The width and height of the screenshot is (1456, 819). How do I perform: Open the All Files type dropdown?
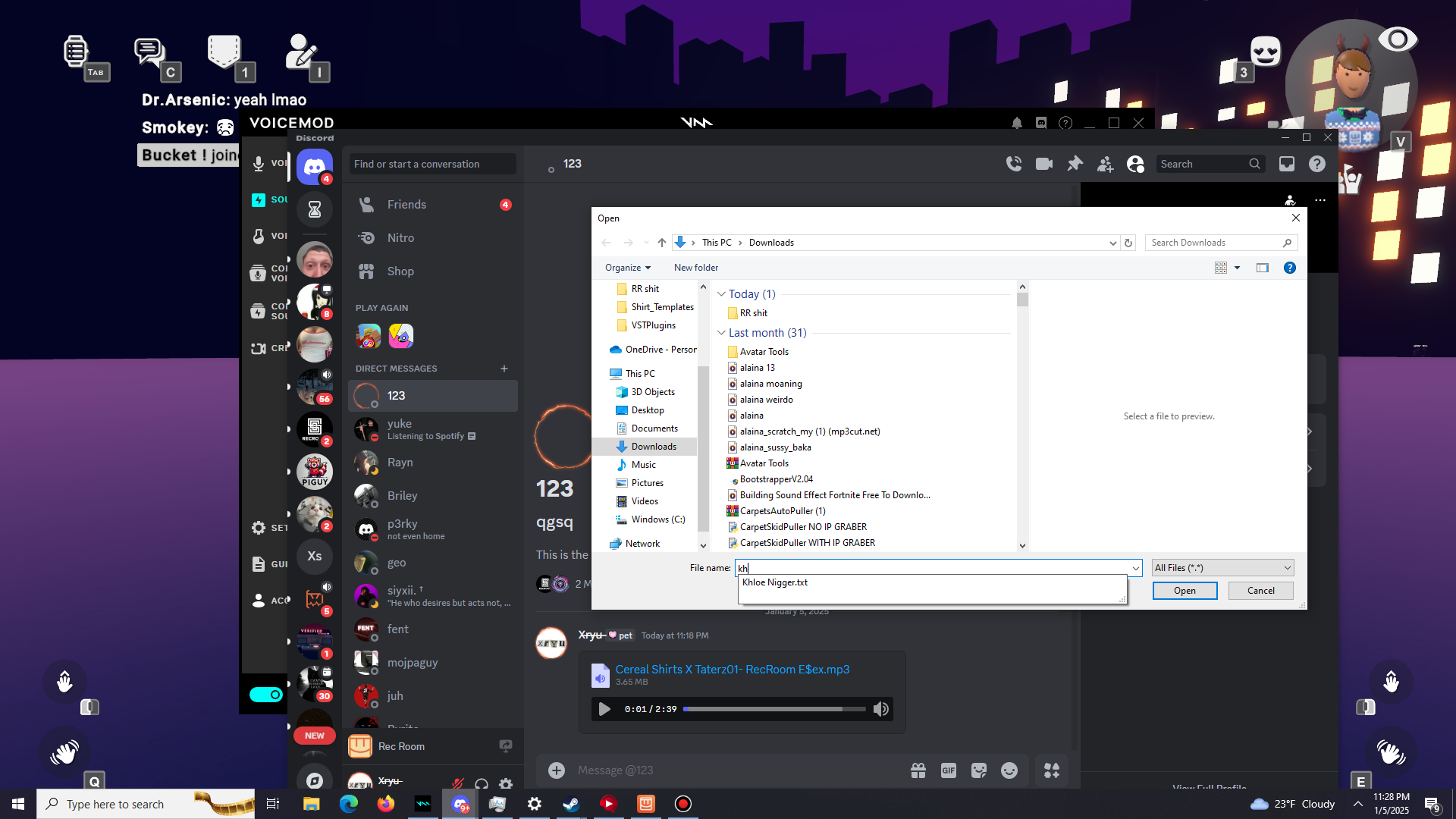pos(1222,568)
